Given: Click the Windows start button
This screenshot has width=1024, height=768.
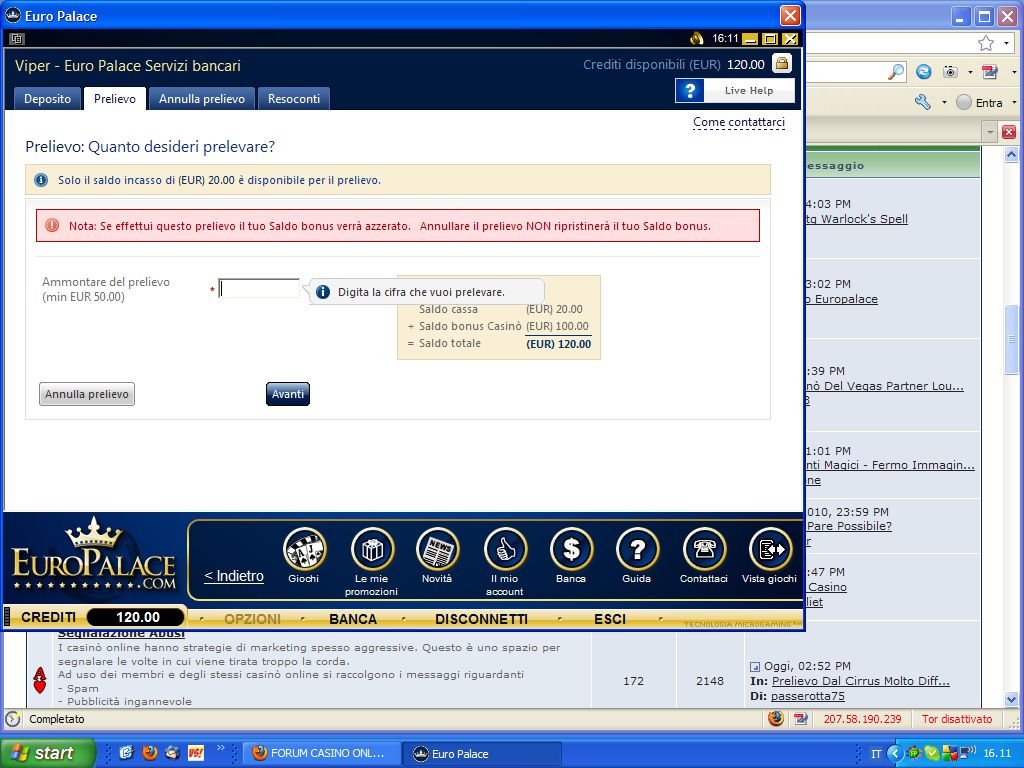Looking at the screenshot, I should click(x=48, y=753).
